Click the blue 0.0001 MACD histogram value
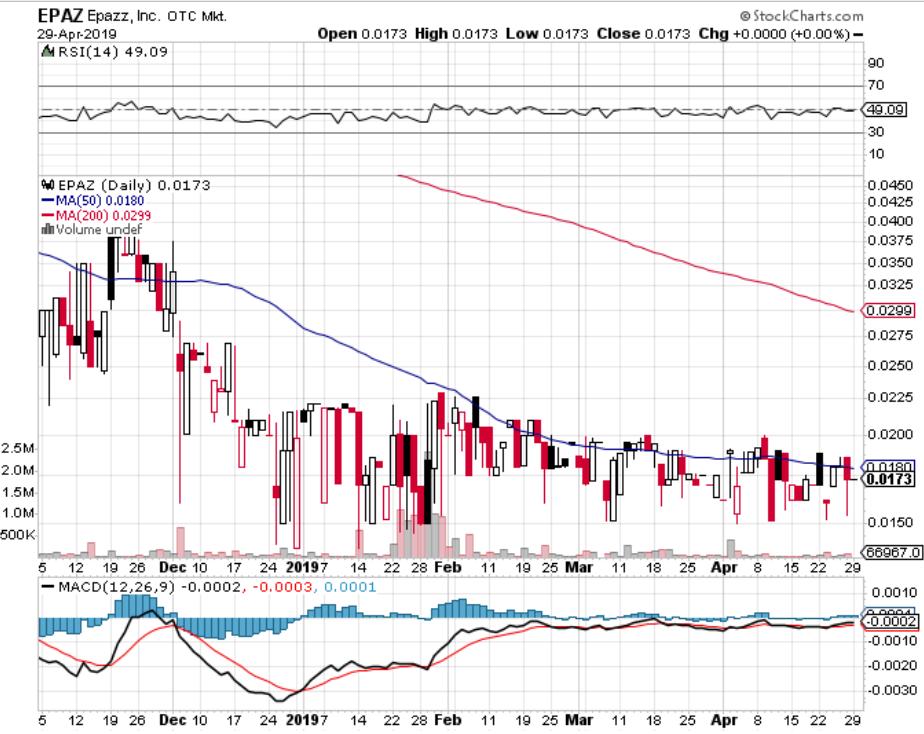Viewport: 924px width, 734px height. pyautogui.click(x=349, y=587)
